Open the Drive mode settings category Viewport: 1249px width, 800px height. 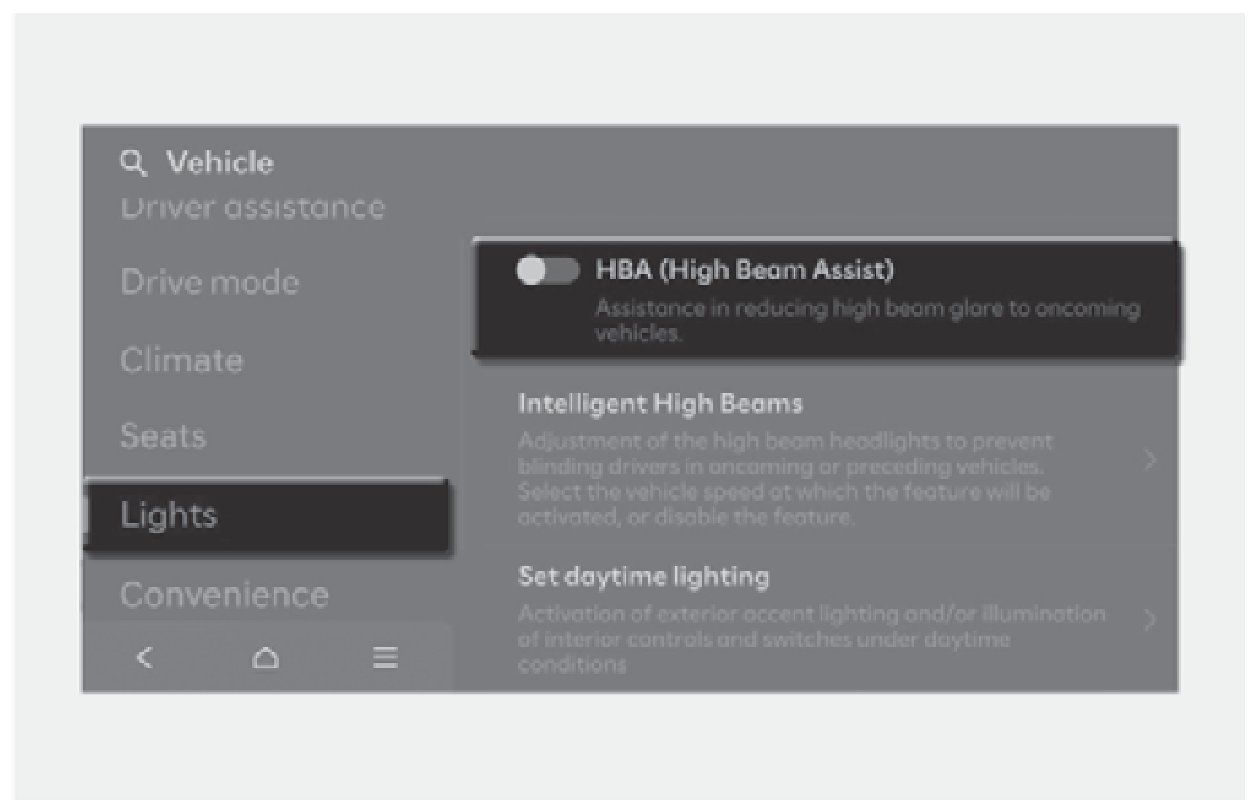[x=209, y=282]
